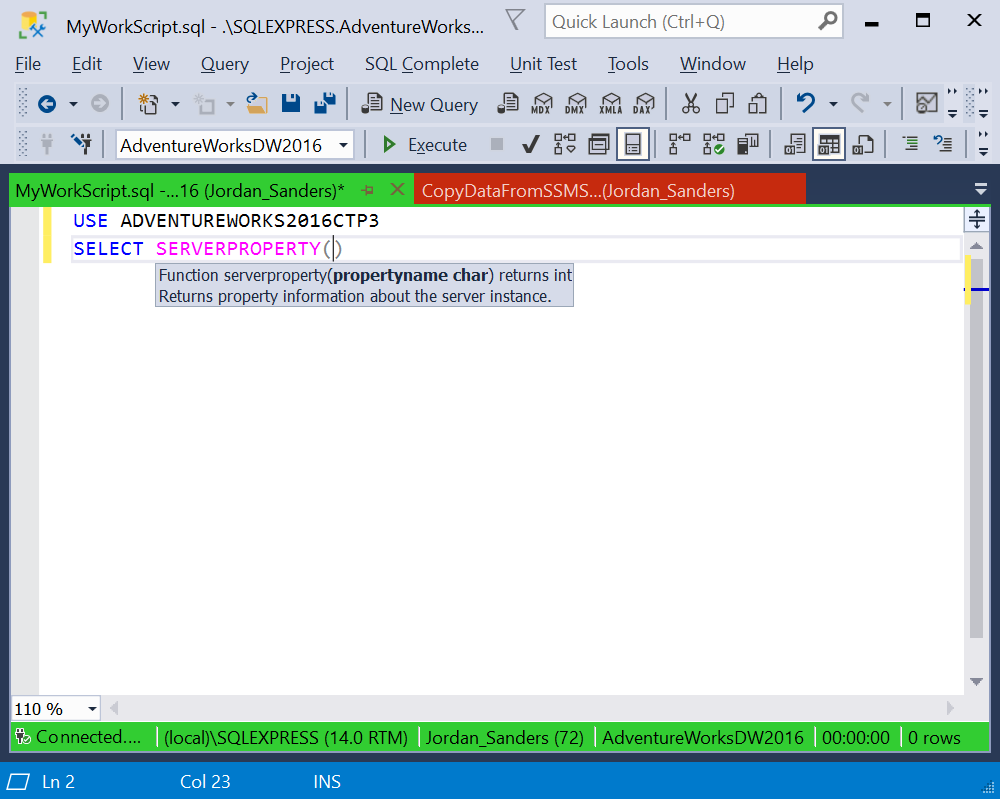1000x799 pixels.
Task: Toggle Include Client Statistics
Action: (748, 145)
